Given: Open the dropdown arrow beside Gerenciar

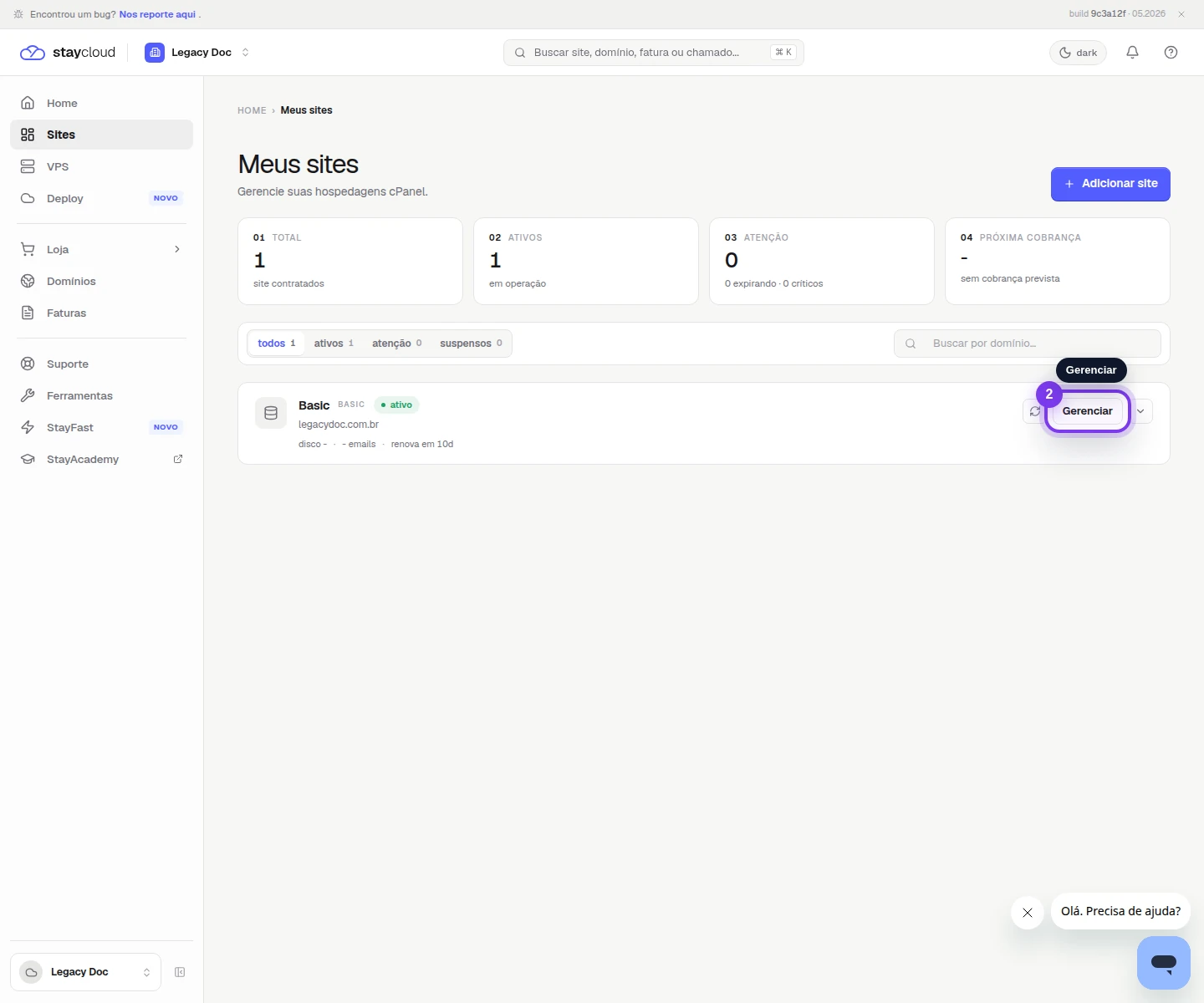Looking at the screenshot, I should (1140, 411).
